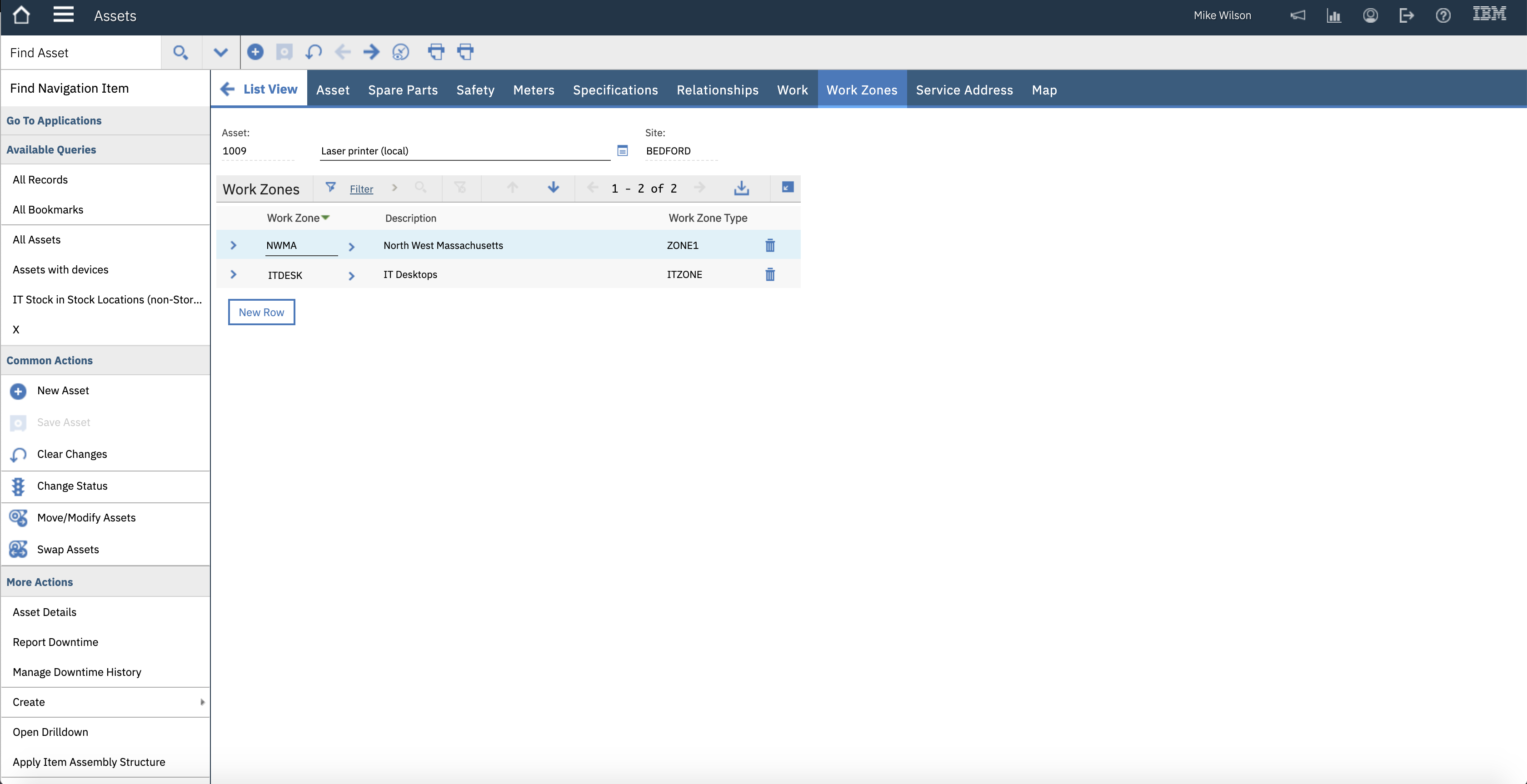Screen dimensions: 1527x784
Task: Toggle the Work Zones table minimize icon
Action: [x=787, y=187]
